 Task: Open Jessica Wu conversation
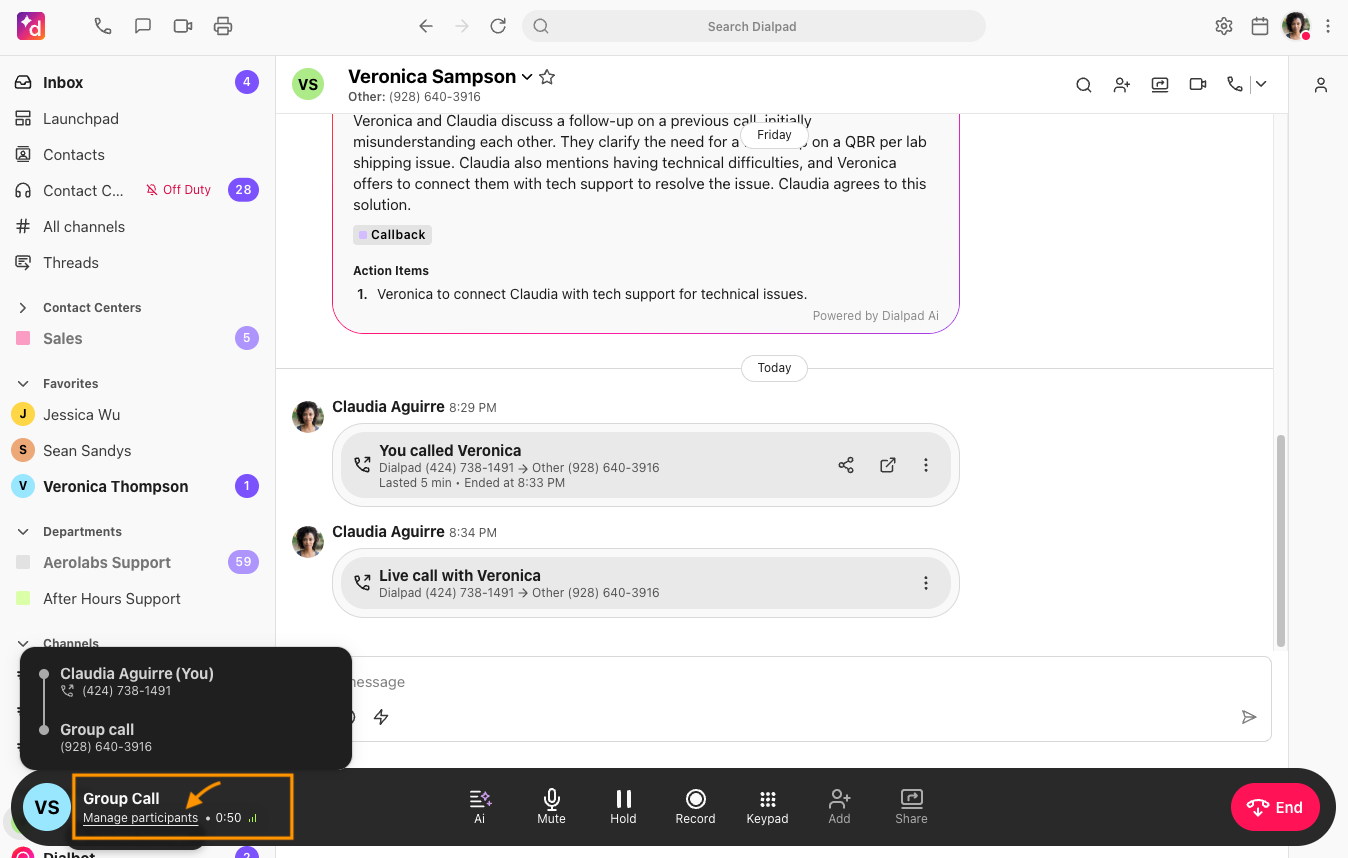(137, 414)
